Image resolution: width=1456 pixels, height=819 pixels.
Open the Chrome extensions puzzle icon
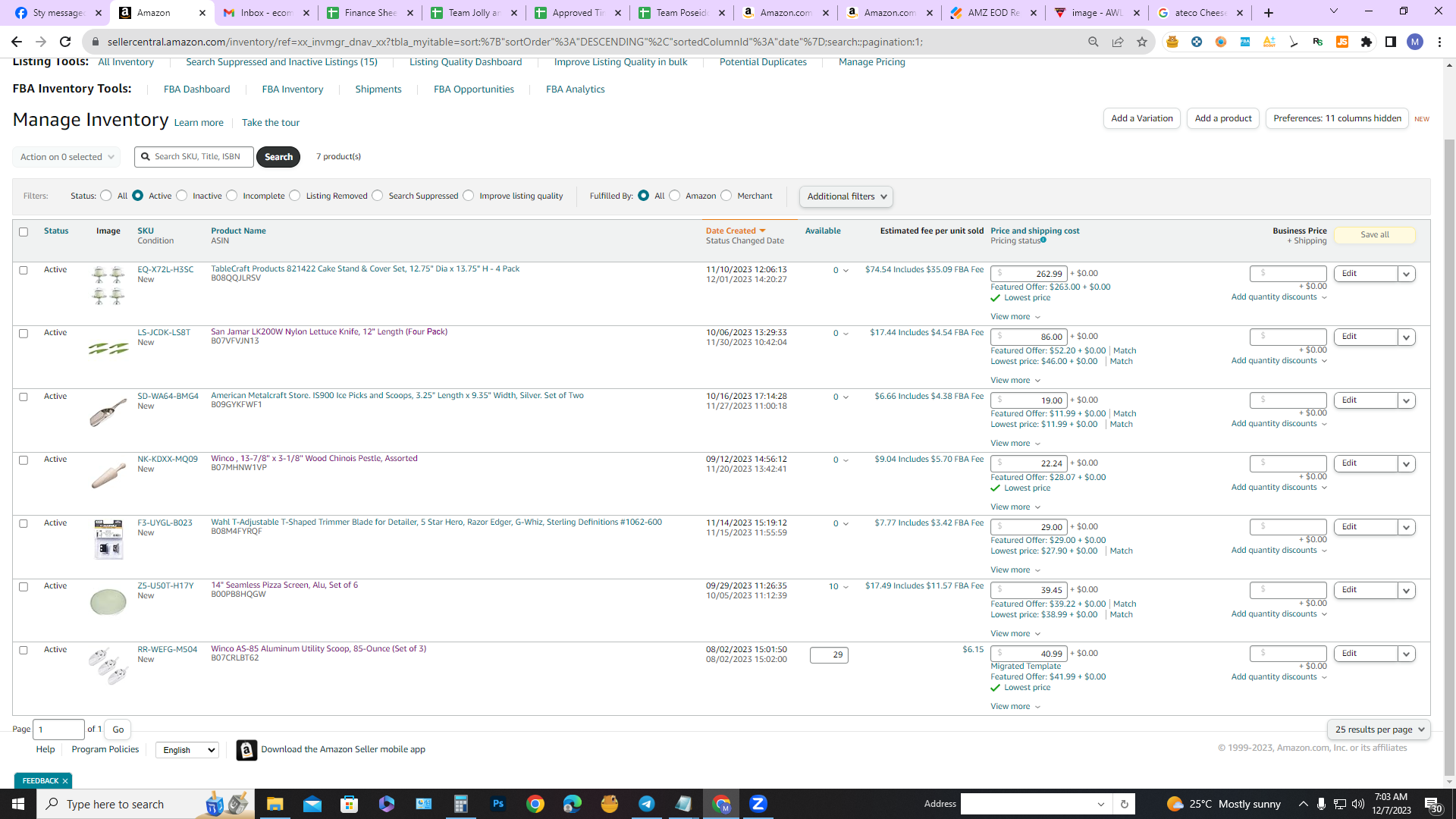1367,42
